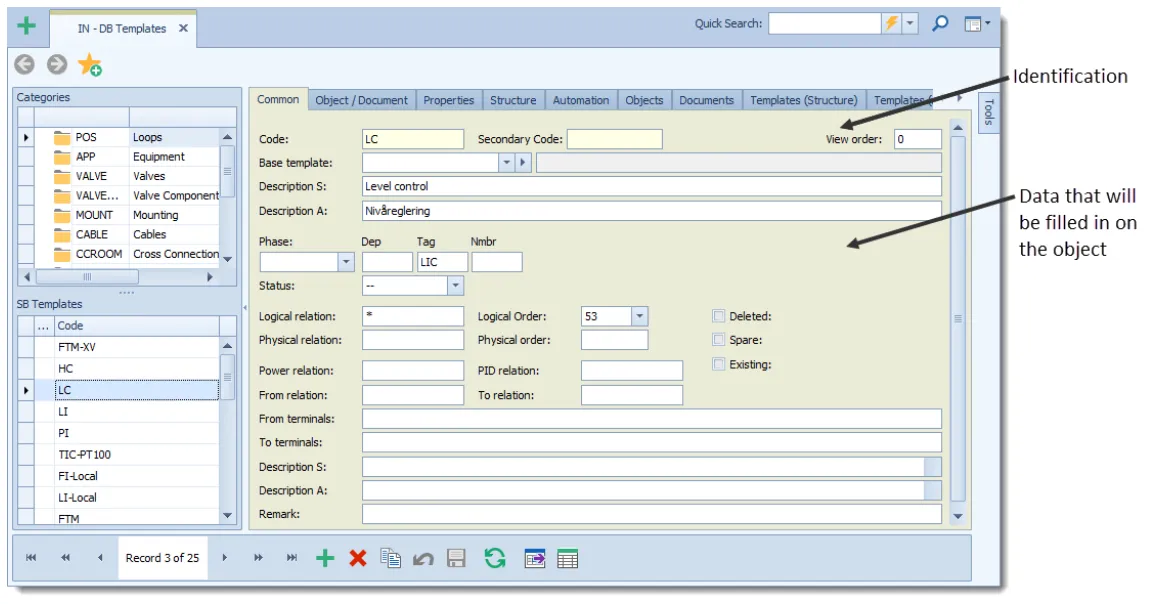
Task: Click the Quick Search magnifier icon
Action: (940, 24)
